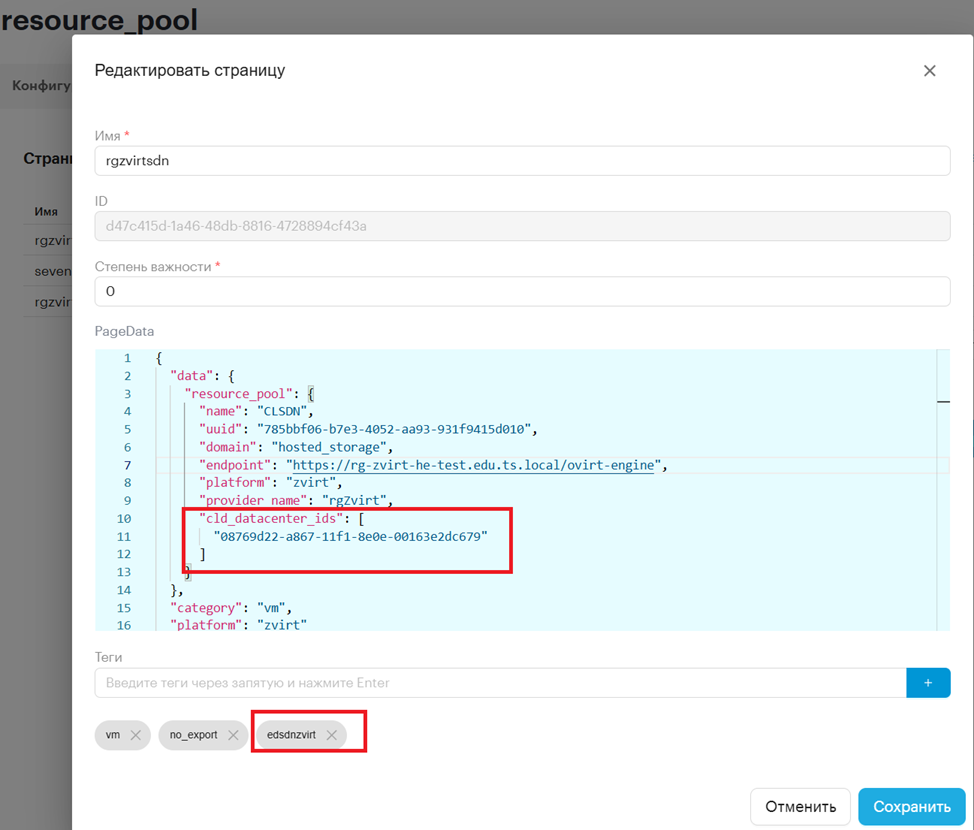
Task: Click line number 16 in editor gutter
Action: coord(124,625)
